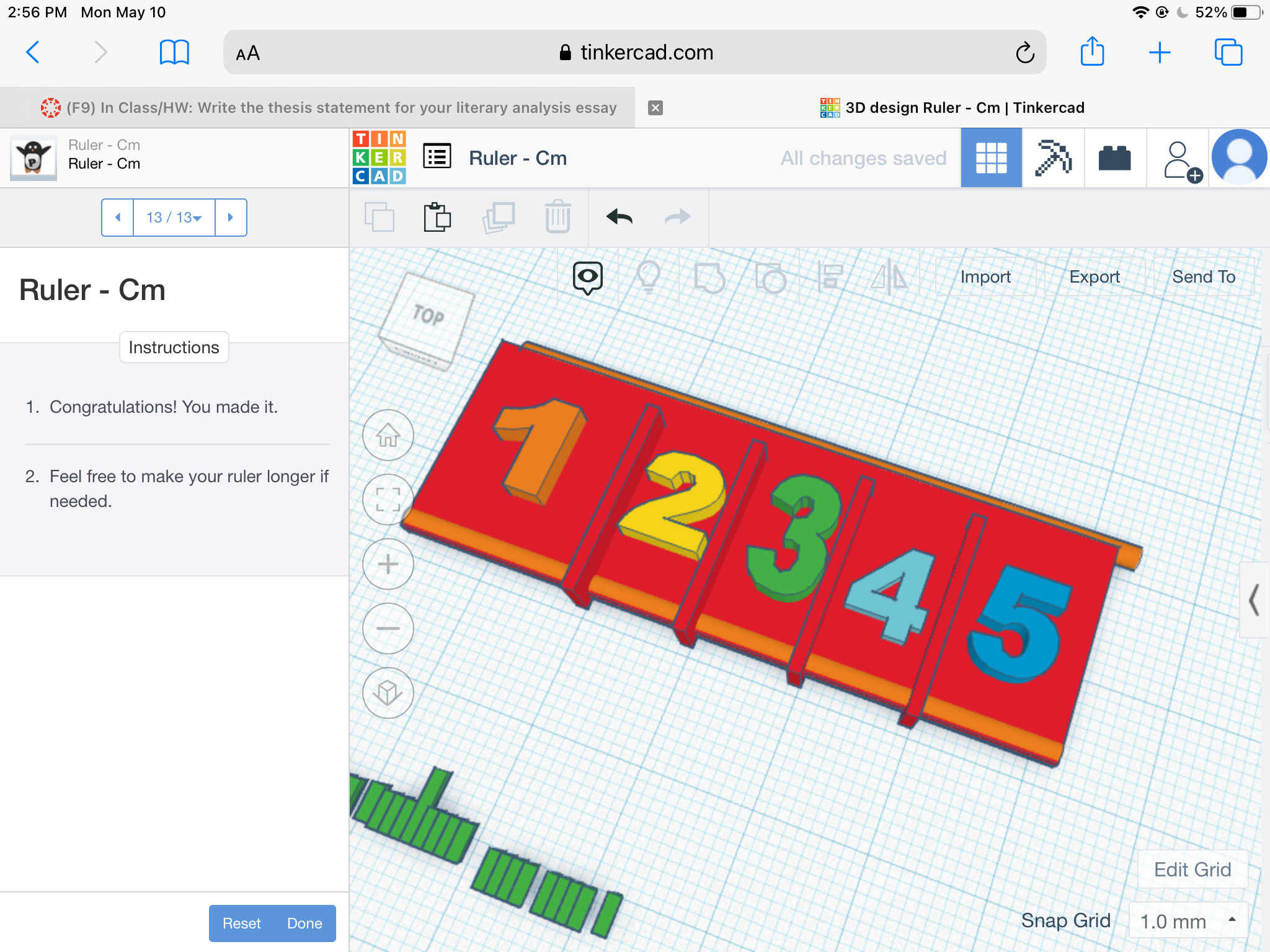Image resolution: width=1270 pixels, height=952 pixels.
Task: Go to the previous lesson step
Action: tap(118, 218)
